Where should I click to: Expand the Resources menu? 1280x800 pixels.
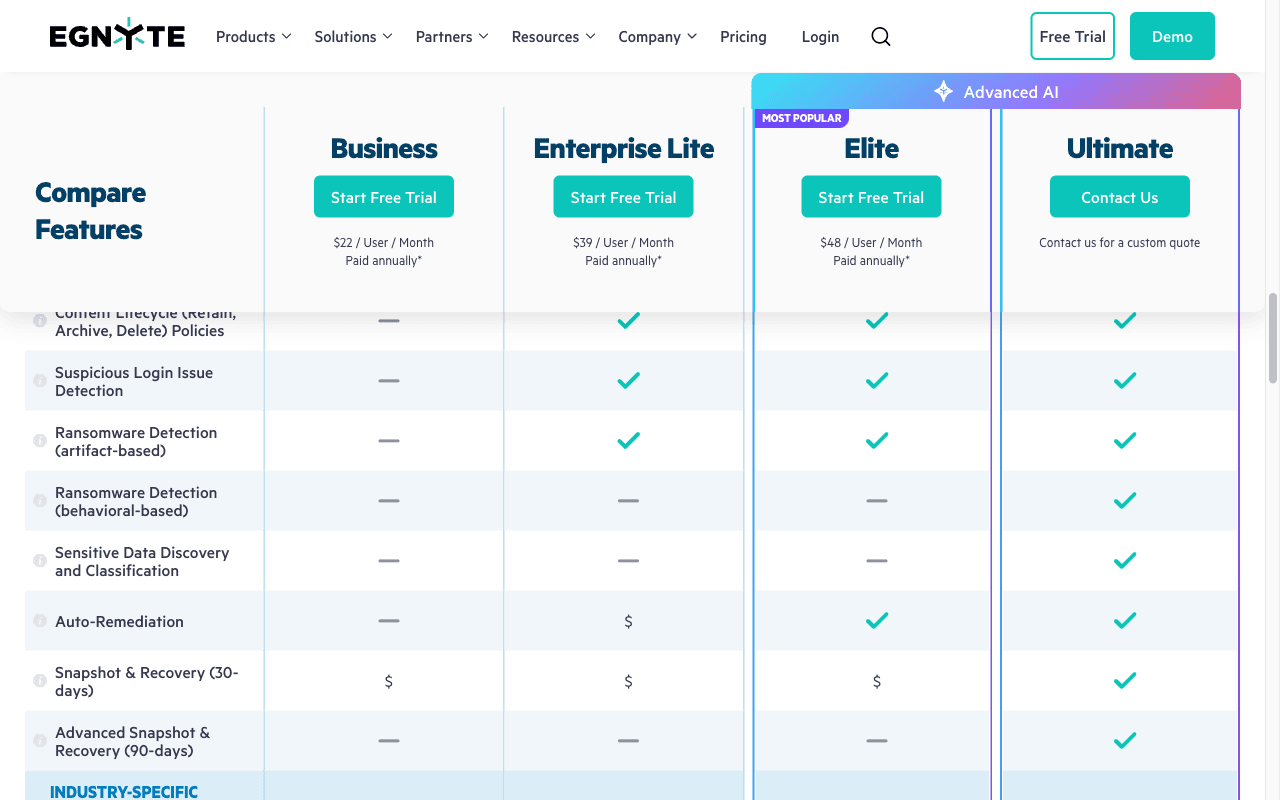[553, 37]
